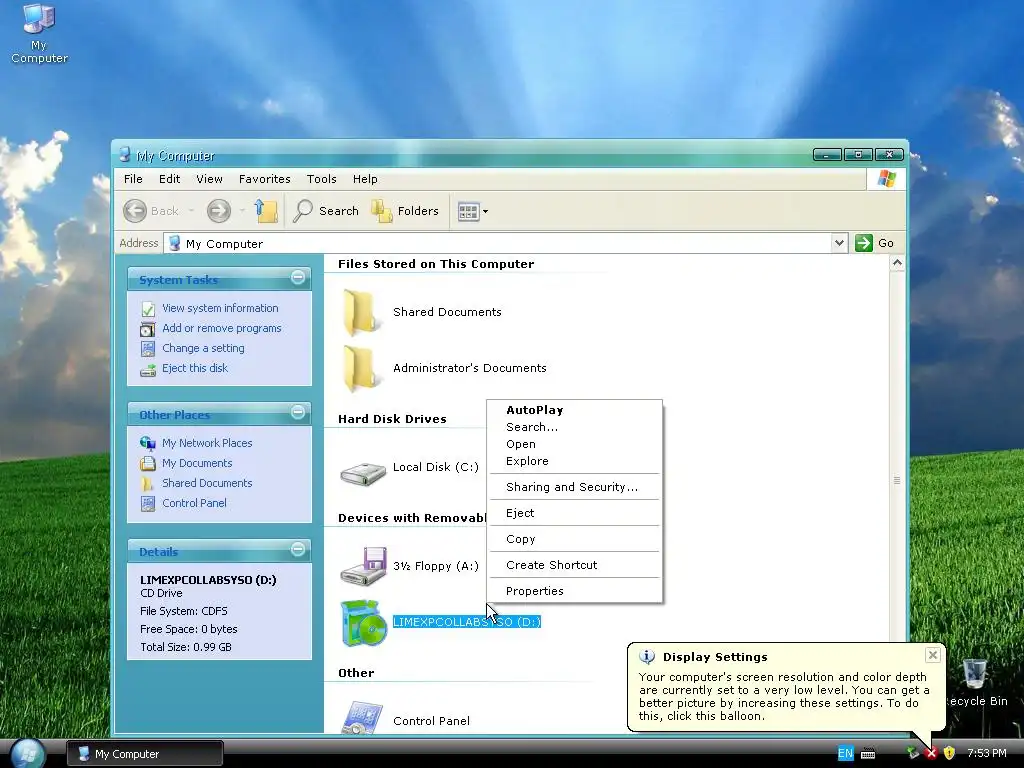This screenshot has width=1024, height=768.
Task: Open the Forward button history dropdown arrow
Action: click(242, 211)
